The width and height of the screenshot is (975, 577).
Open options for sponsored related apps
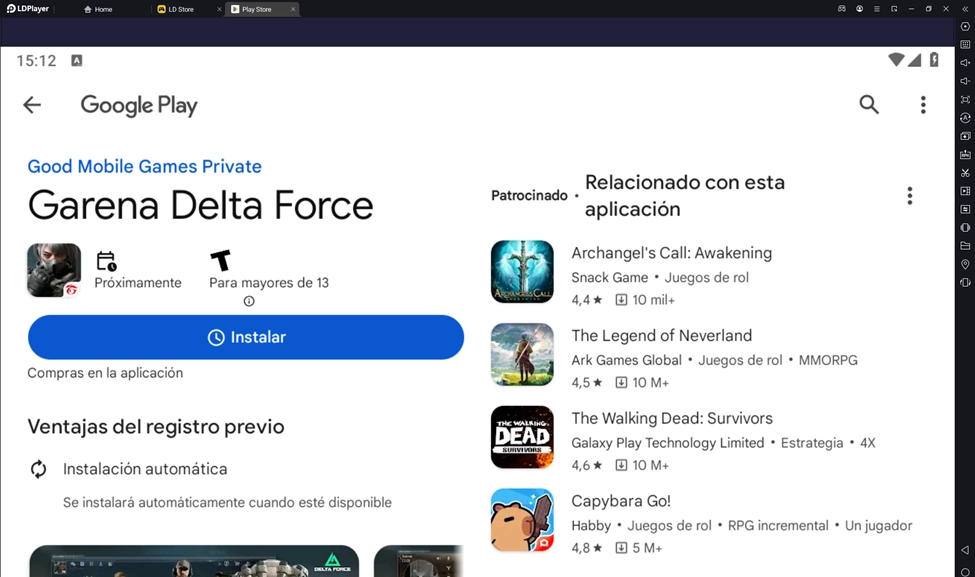[909, 196]
